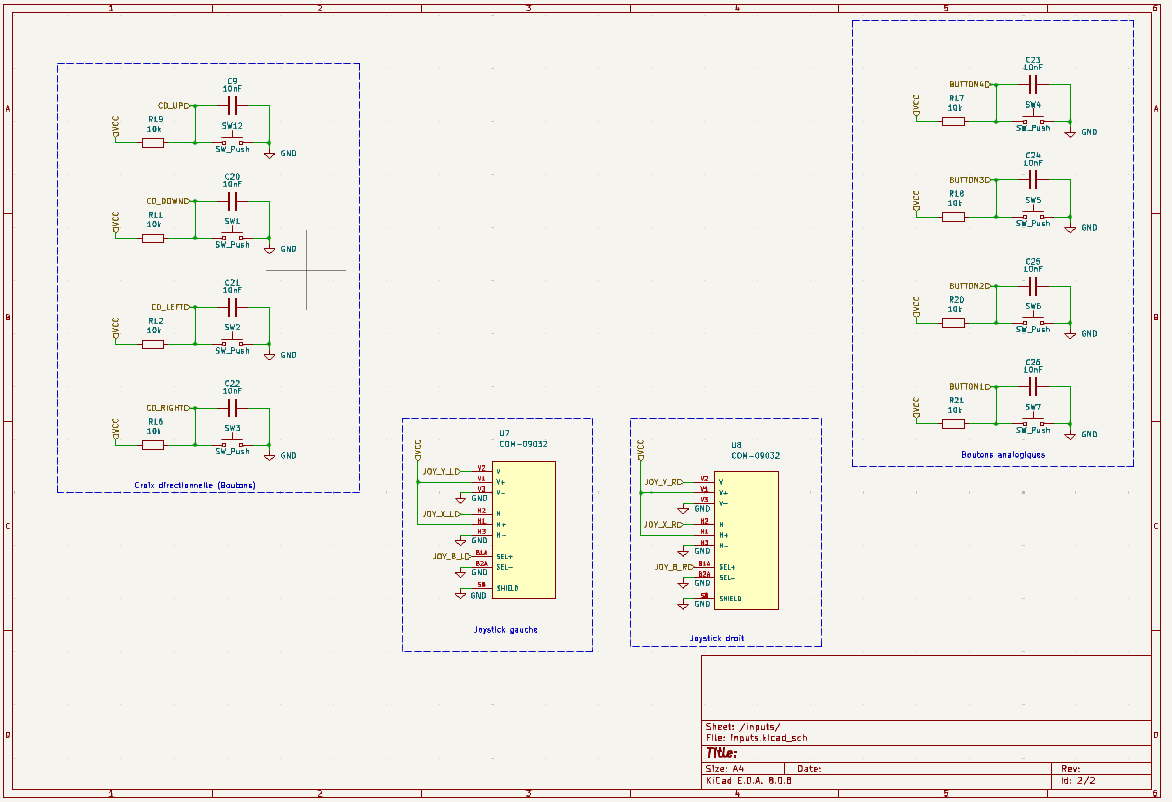Screen dimensions: 1172x802
Task: Select the U8 joystick component body
Action: pos(746,540)
